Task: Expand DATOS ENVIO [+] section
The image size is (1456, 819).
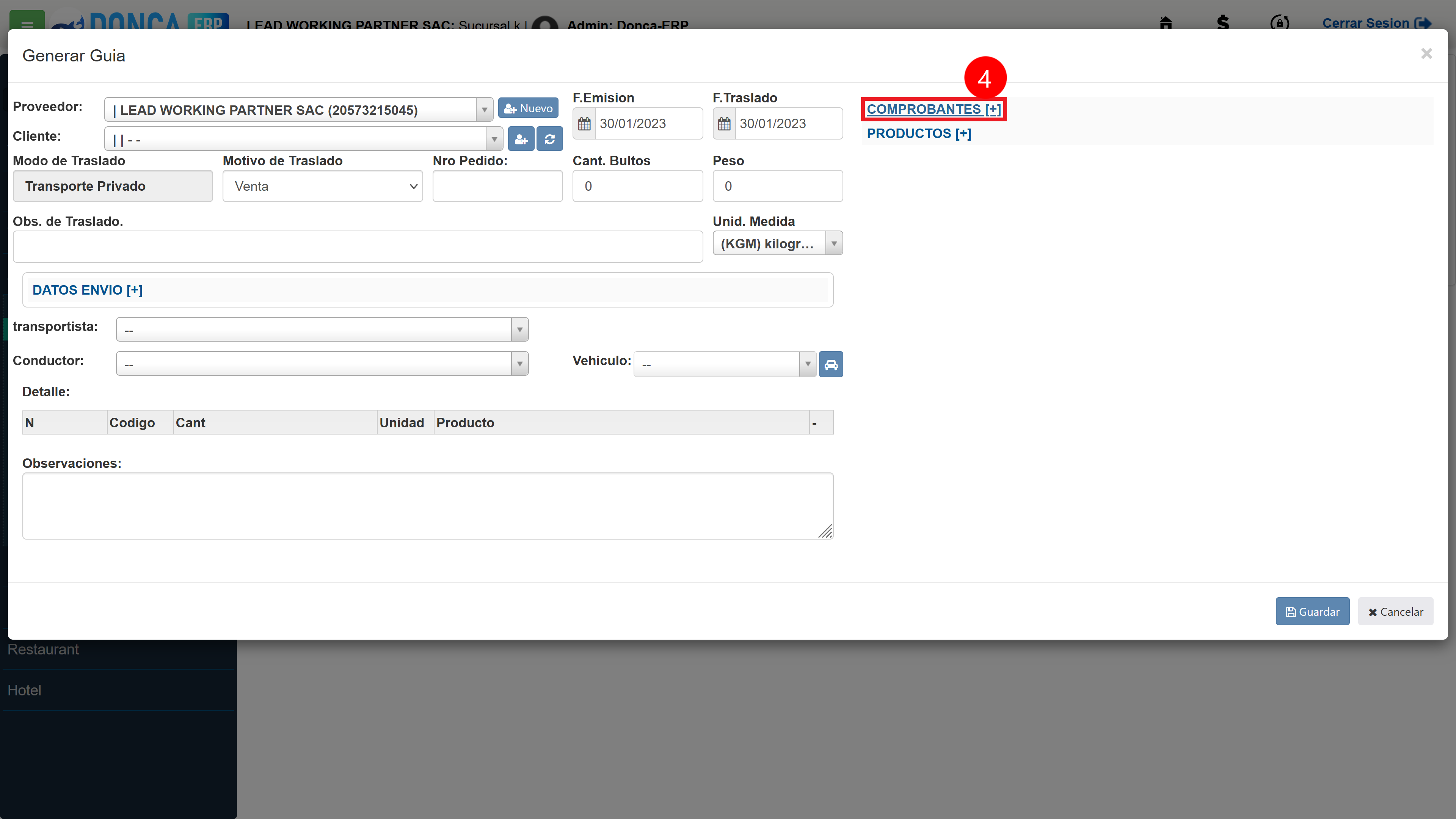Action: pos(88,290)
